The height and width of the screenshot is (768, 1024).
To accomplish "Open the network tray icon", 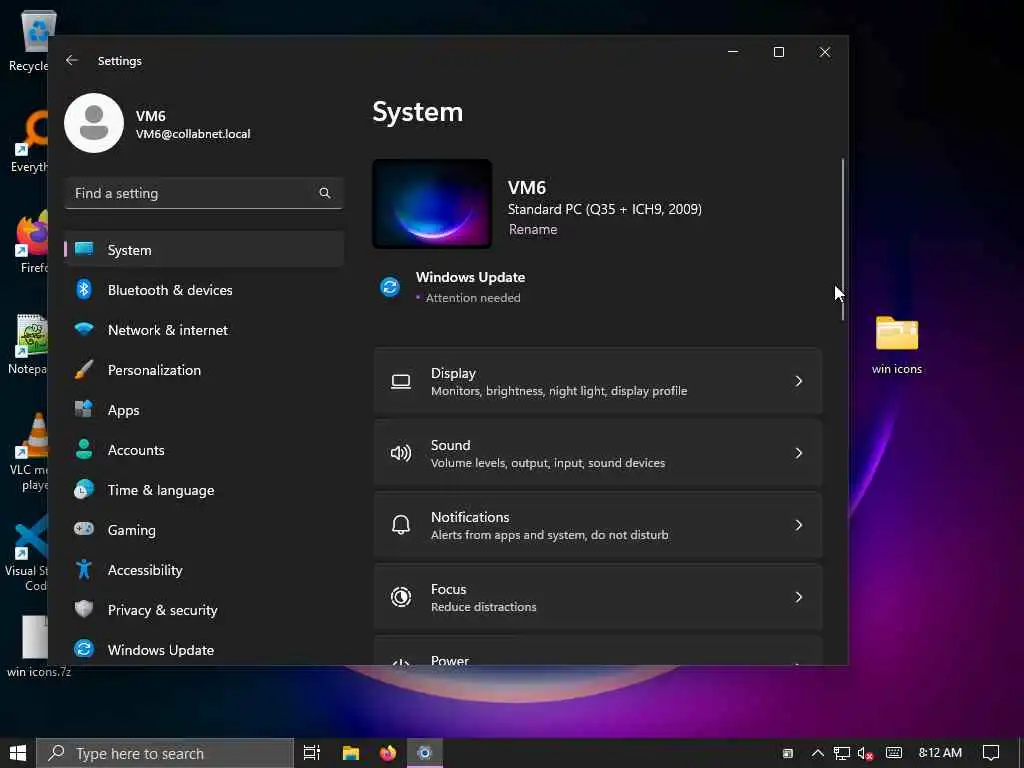I will point(842,754).
